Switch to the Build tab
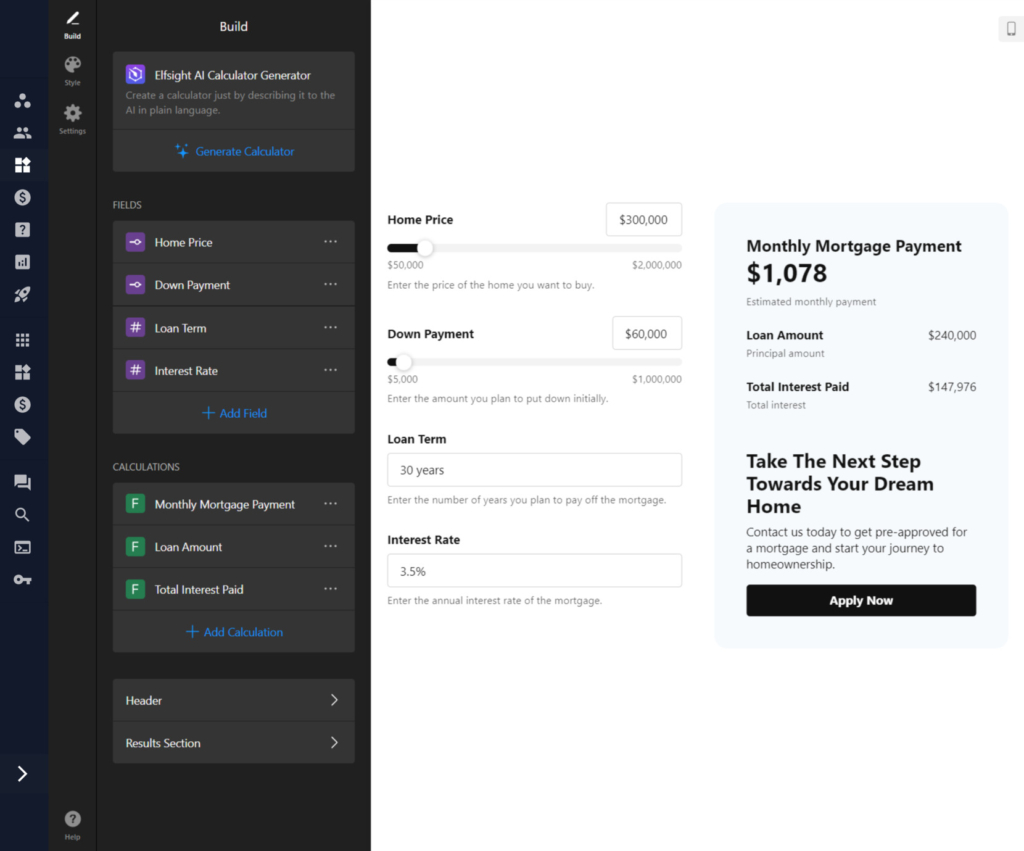Image resolution: width=1024 pixels, height=851 pixels. coord(72,20)
